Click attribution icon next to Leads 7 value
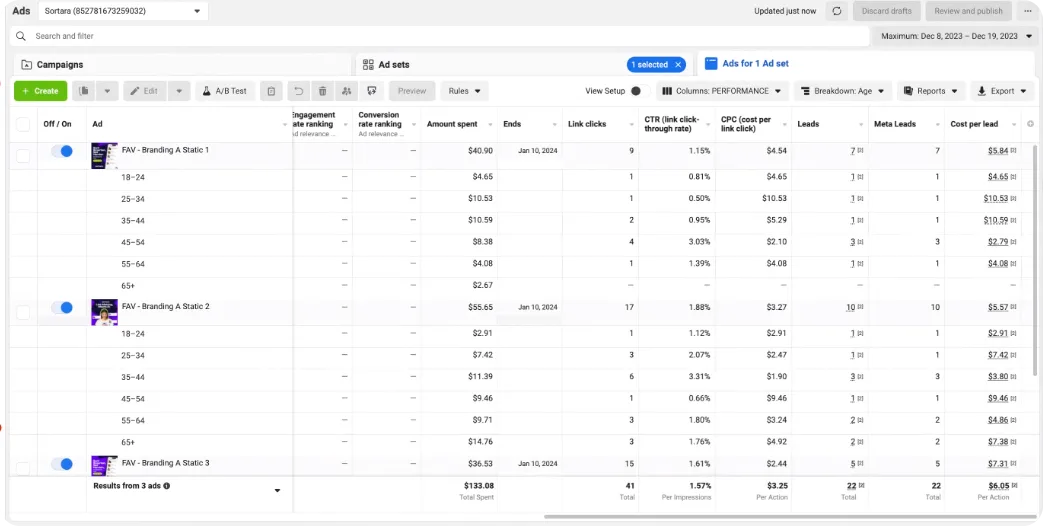This screenshot has width=1043, height=526. click(x=860, y=151)
